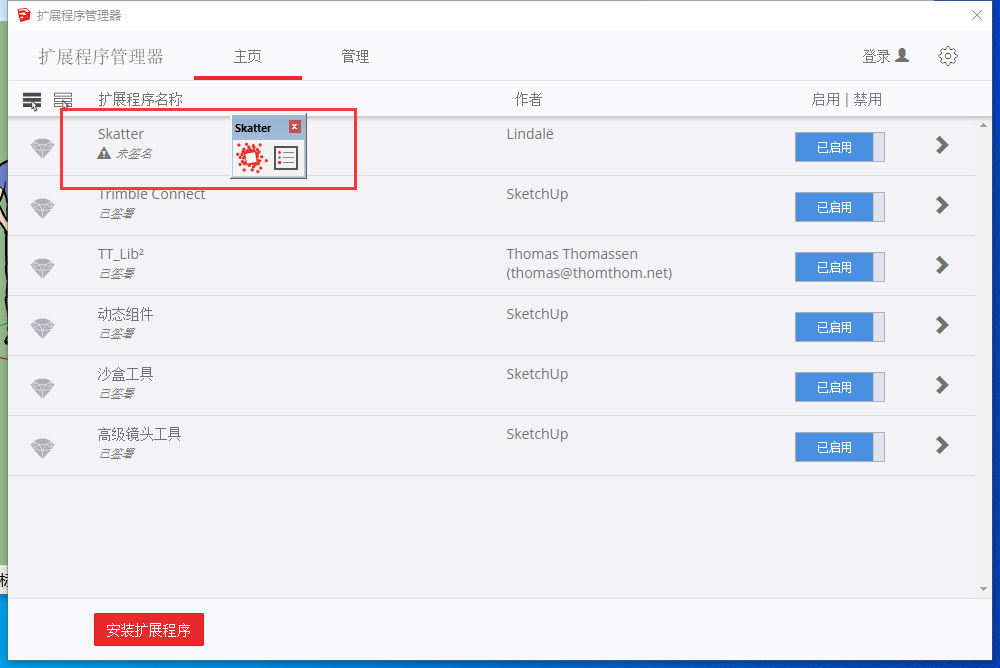
Task: Click the scrollbar up arrow
Action: (983, 126)
